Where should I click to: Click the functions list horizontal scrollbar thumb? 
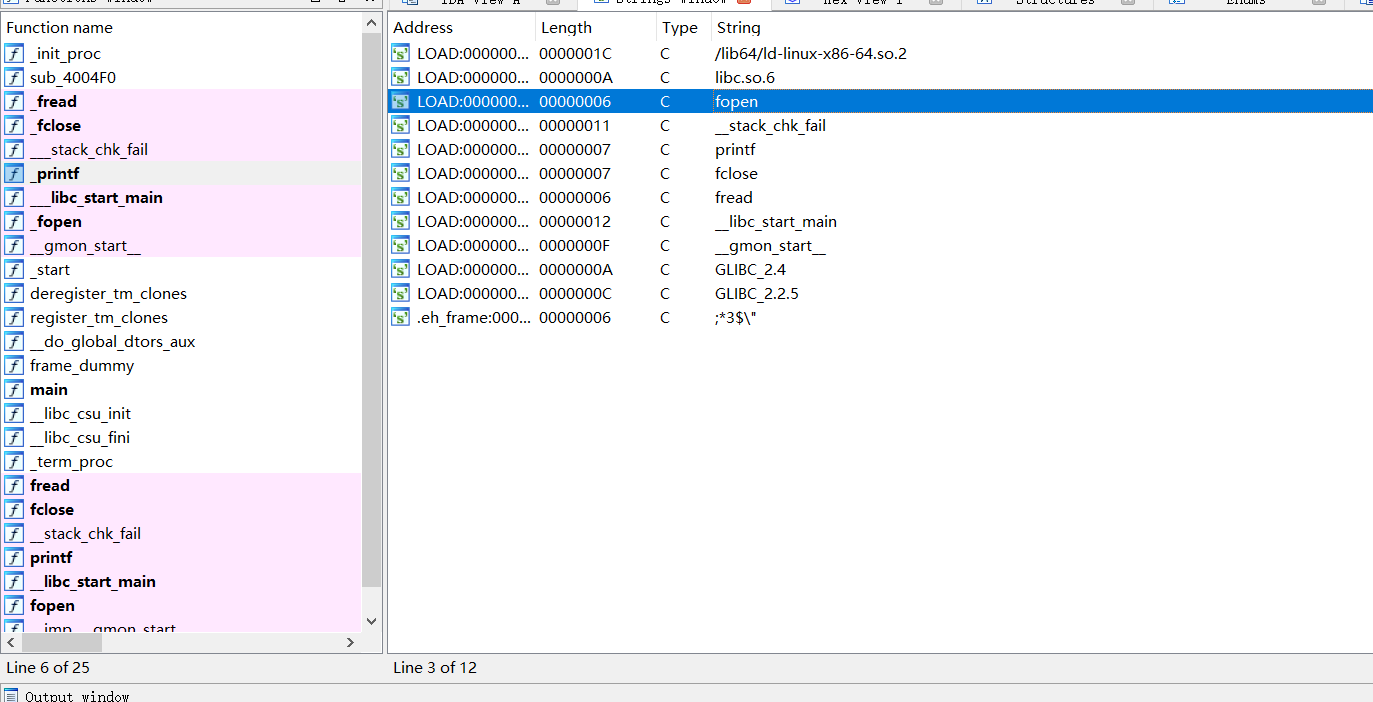60,642
